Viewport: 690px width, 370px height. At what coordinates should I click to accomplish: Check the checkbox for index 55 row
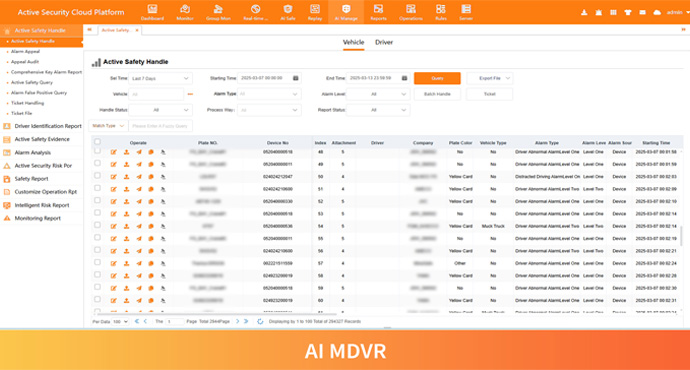97,238
